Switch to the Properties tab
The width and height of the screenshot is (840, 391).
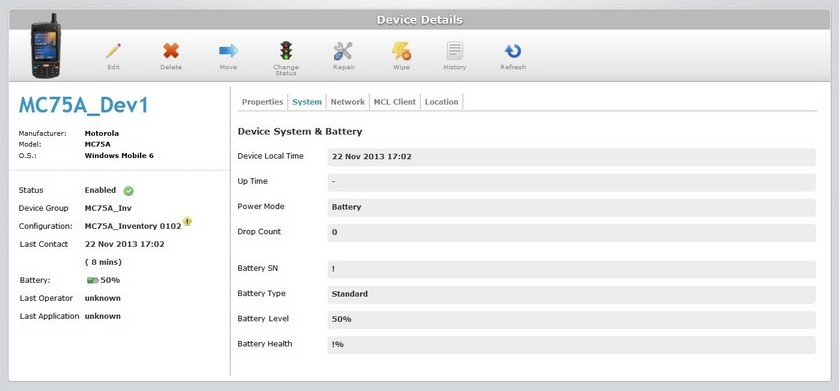[262, 102]
